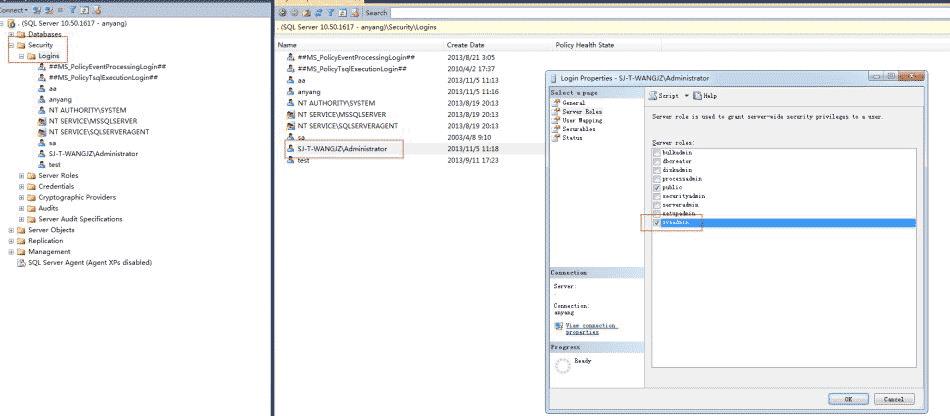The image size is (950, 416).
Task: Select the anyang login icon in details list
Action: tap(290, 91)
